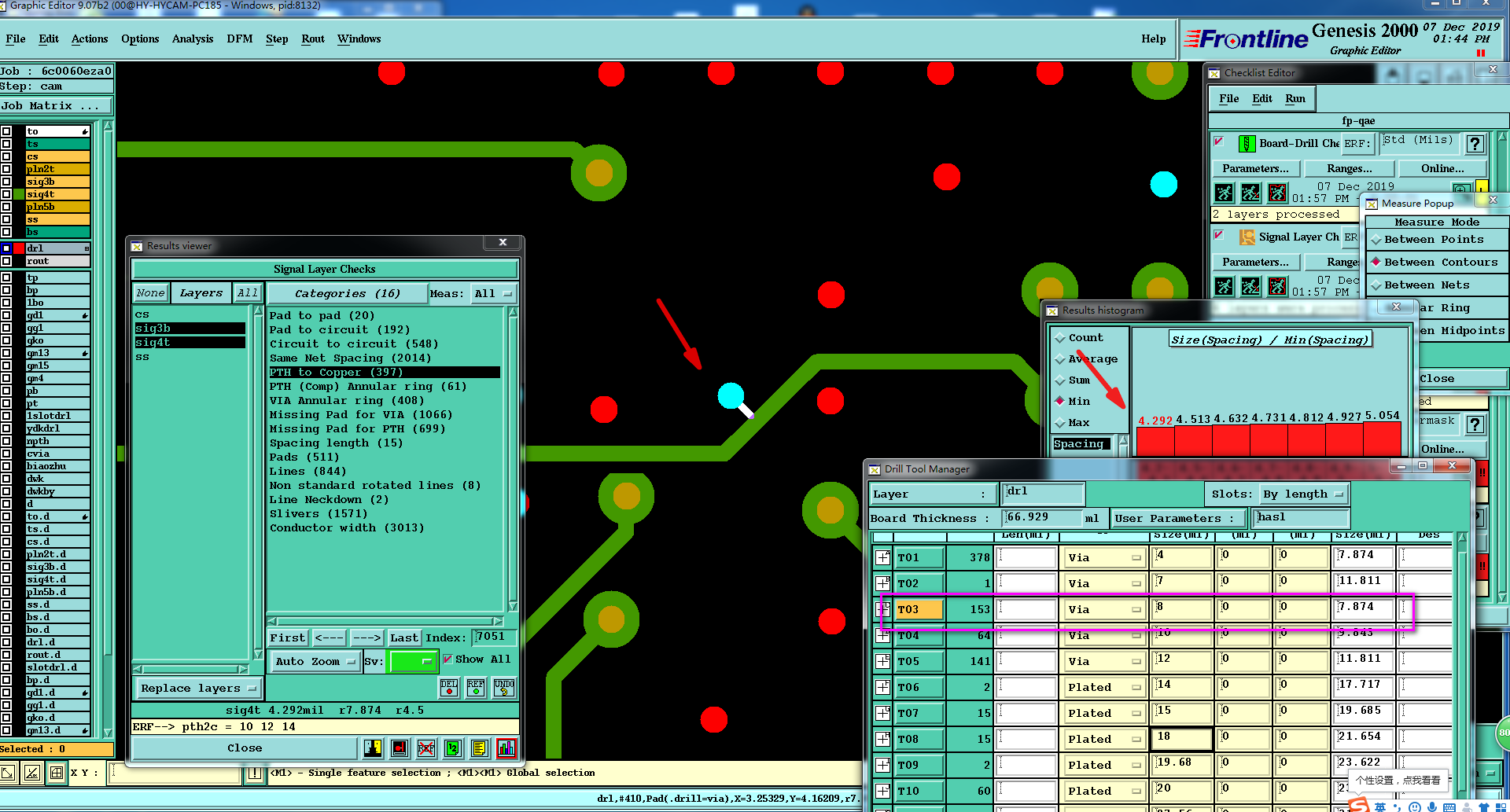The width and height of the screenshot is (1510, 812).
Task: Open the histogram bar chart icon
Action: [x=506, y=748]
